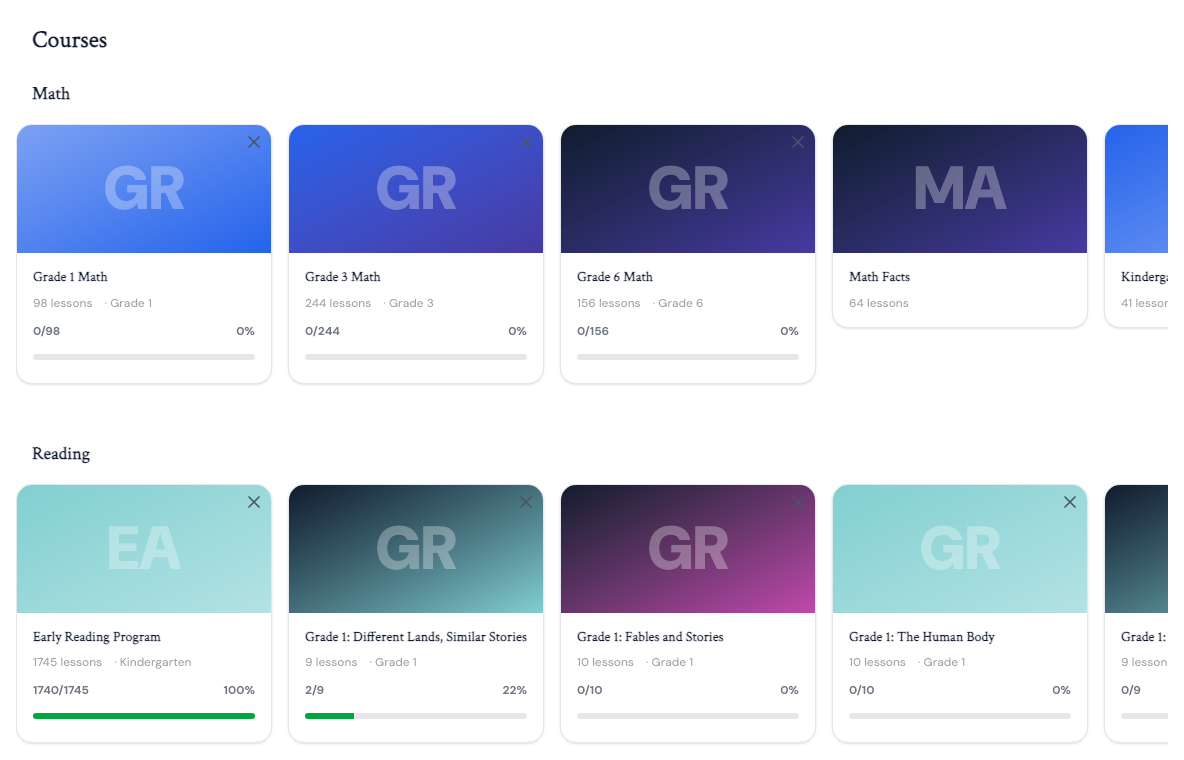Screen dimensions: 1184x760
Task: Click the Different Lands progress bar at 22%
Action: 416,716
